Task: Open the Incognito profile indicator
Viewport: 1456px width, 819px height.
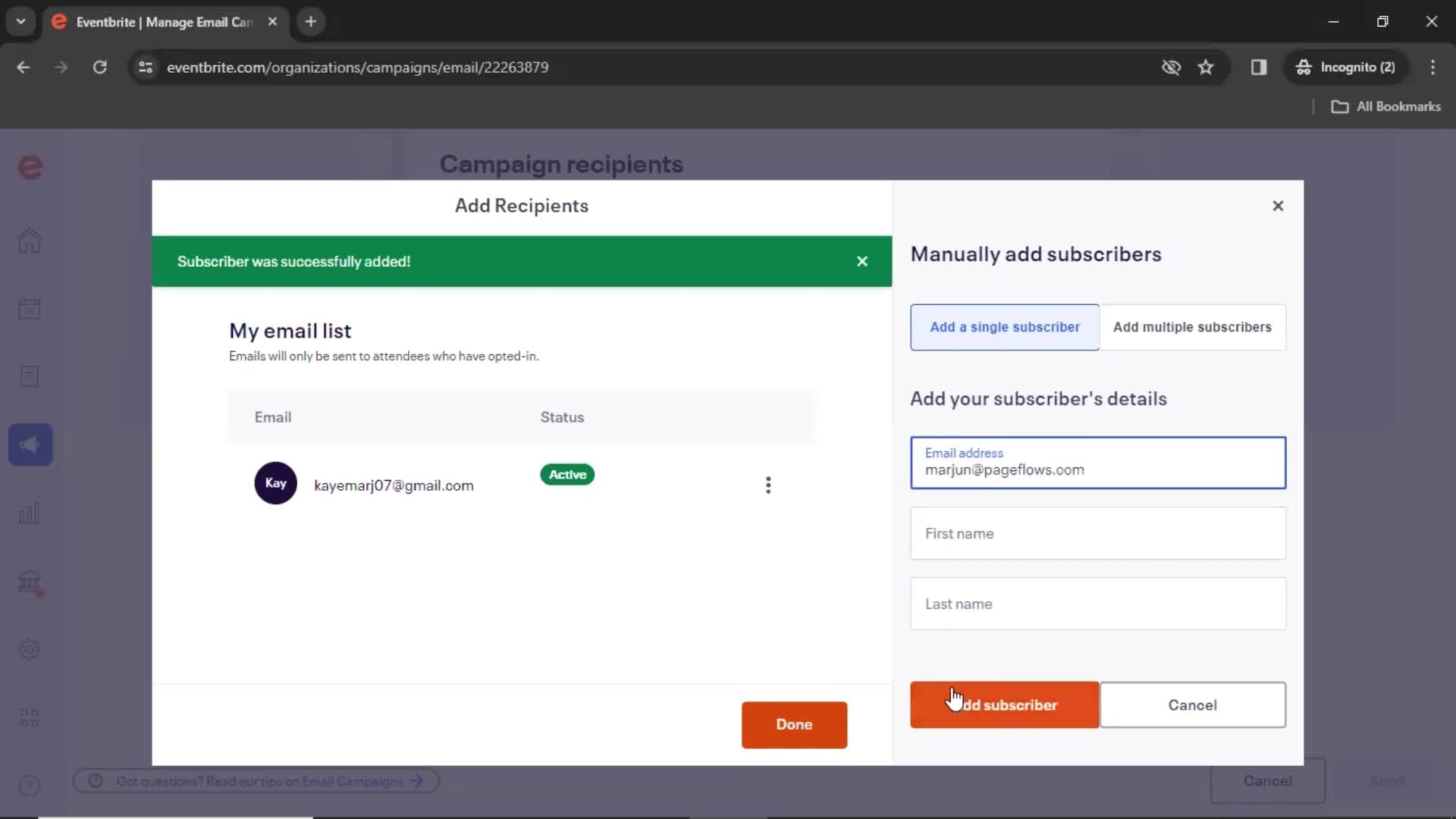Action: click(x=1346, y=67)
